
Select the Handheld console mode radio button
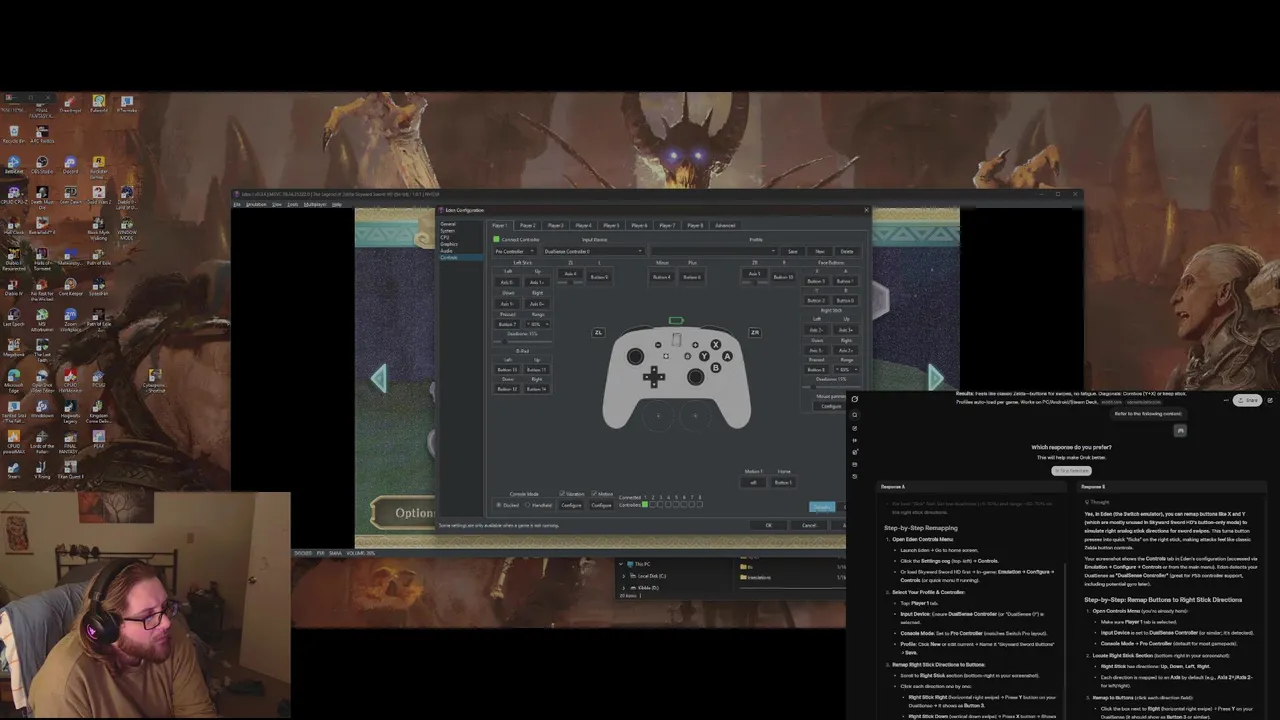(528, 505)
